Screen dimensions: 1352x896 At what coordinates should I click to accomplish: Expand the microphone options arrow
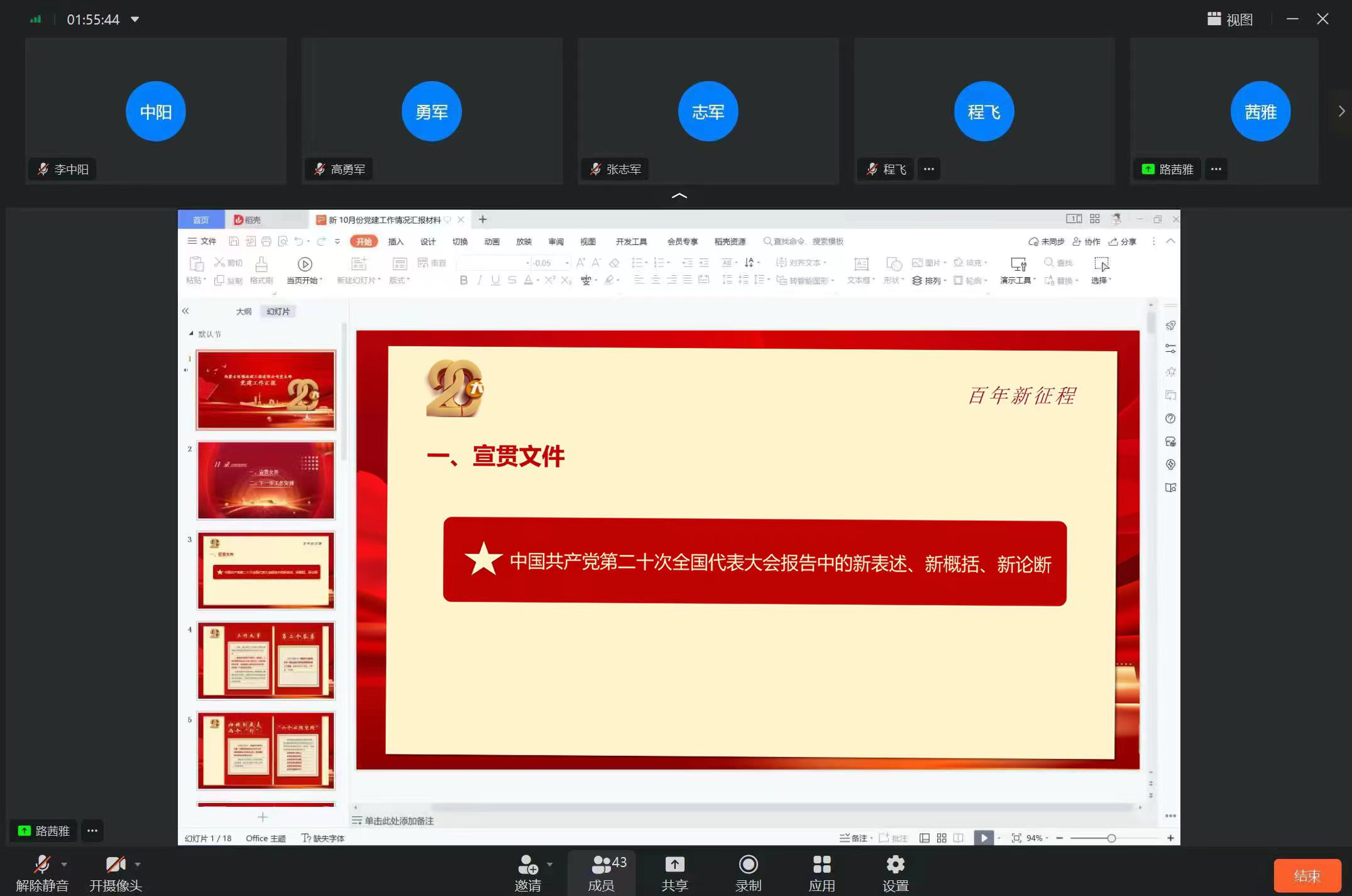tap(64, 865)
